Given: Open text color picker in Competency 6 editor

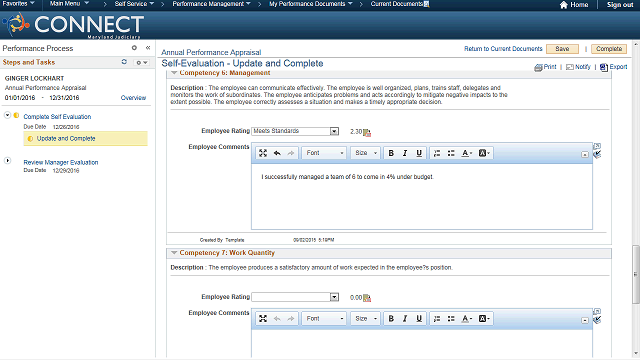Looking at the screenshot, I should 467,153.
